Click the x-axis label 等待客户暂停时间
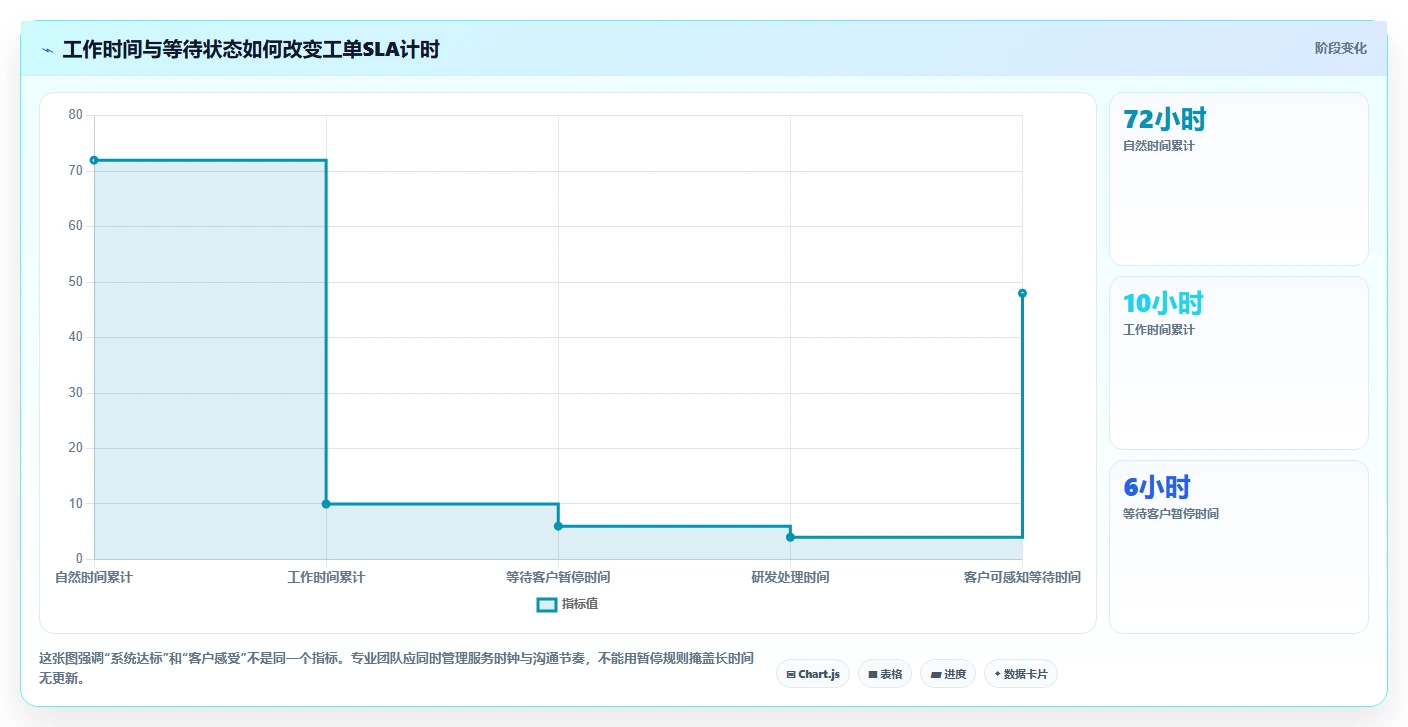Image resolution: width=1408 pixels, height=727 pixels. tap(558, 578)
